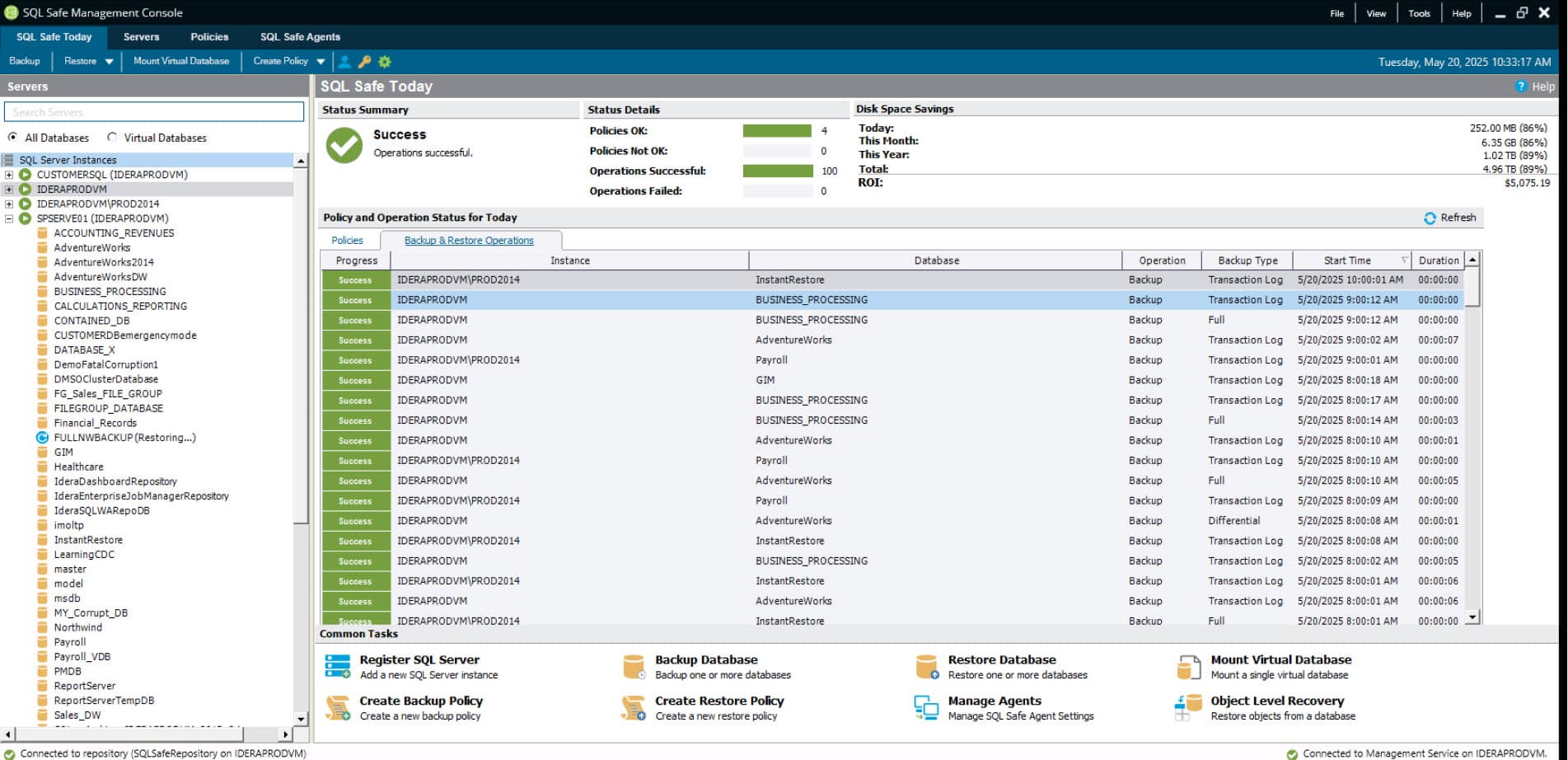Switch to the Policies main tab
The height and width of the screenshot is (760, 1568).
click(x=209, y=37)
